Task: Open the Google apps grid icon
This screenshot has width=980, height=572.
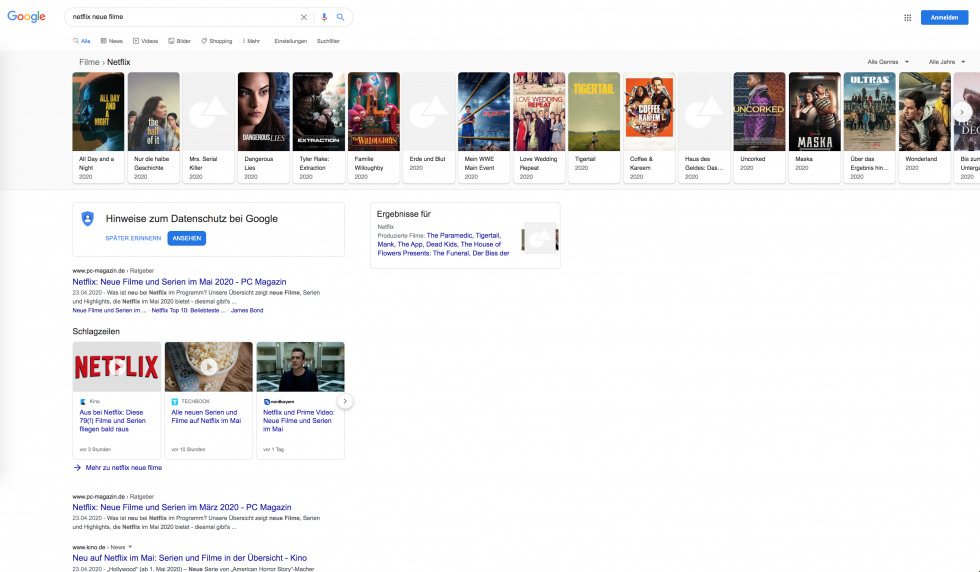Action: [908, 18]
